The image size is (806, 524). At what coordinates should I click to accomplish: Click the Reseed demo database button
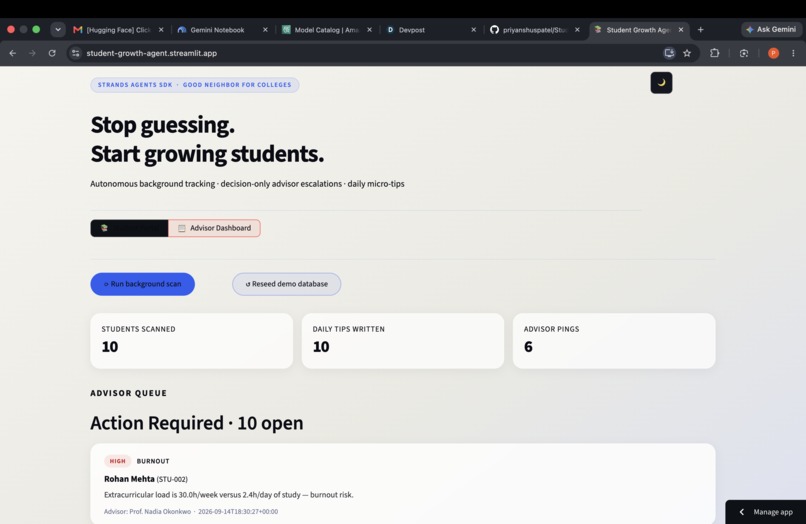(x=286, y=284)
